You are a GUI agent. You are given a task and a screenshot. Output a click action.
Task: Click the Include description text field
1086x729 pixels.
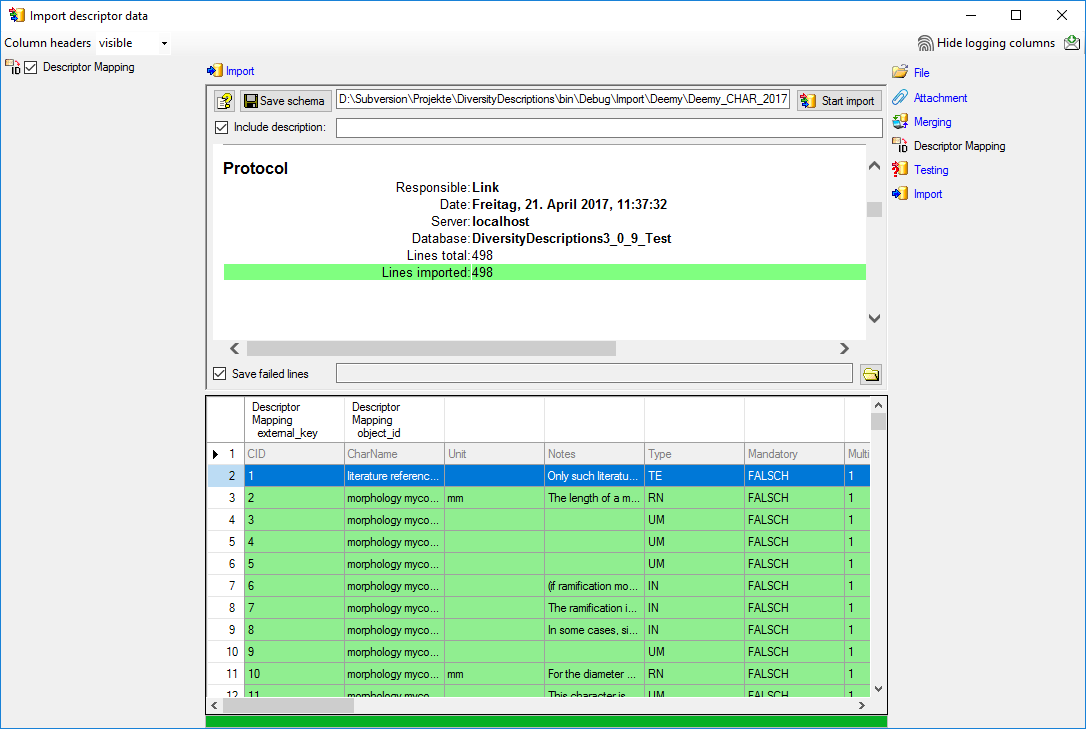pyautogui.click(x=608, y=128)
